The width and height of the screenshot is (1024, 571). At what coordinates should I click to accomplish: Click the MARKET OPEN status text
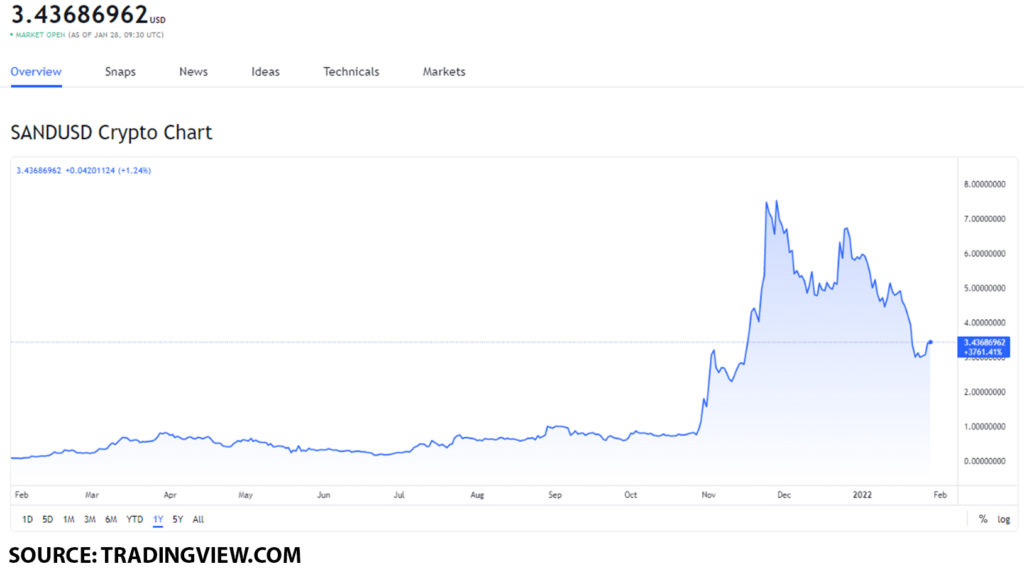[x=40, y=35]
